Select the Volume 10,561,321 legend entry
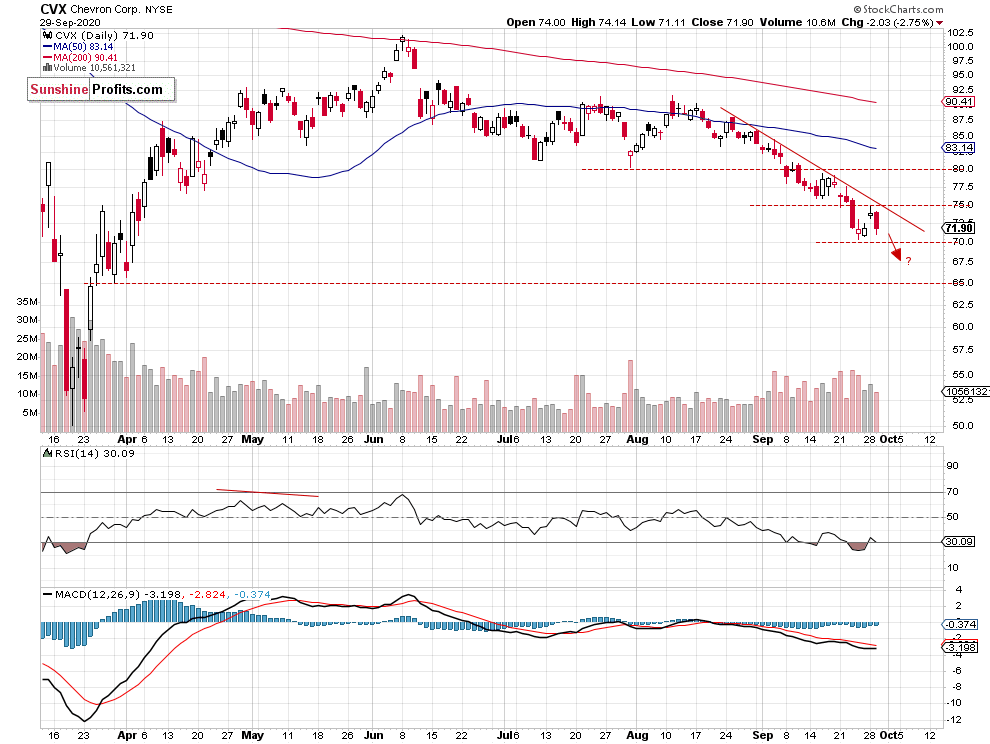This screenshot has height=744, width=990. (x=95, y=68)
